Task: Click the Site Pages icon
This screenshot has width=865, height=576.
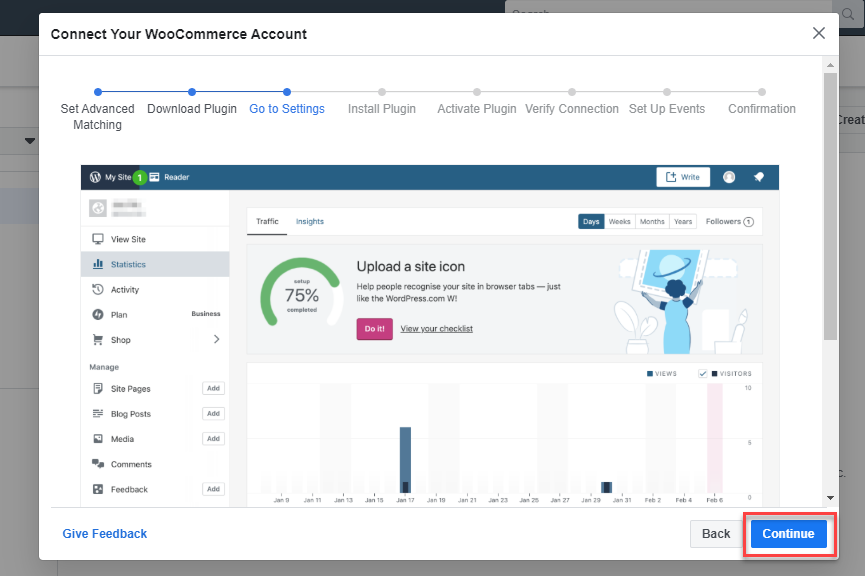Action: [98, 388]
